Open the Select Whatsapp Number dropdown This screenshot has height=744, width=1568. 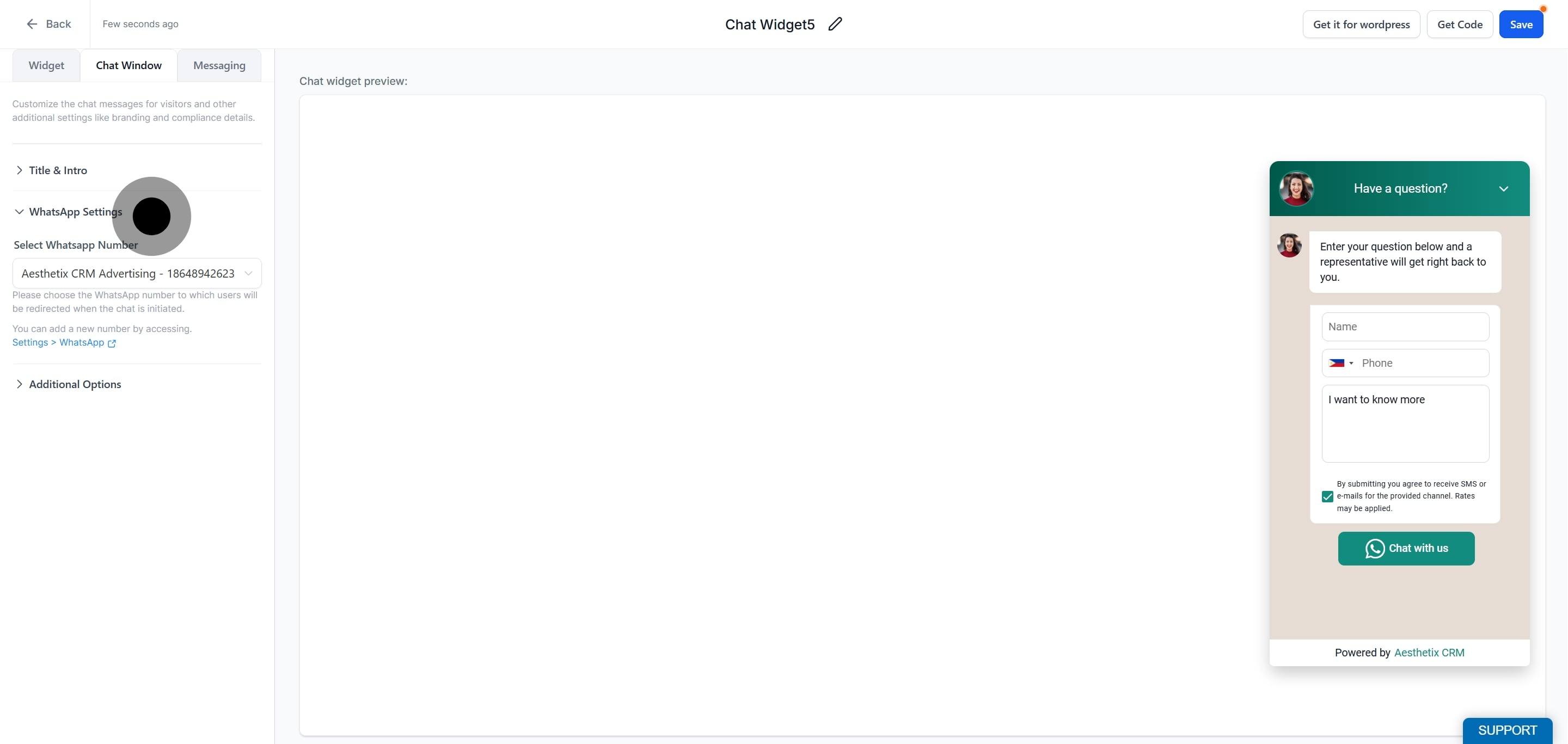137,273
